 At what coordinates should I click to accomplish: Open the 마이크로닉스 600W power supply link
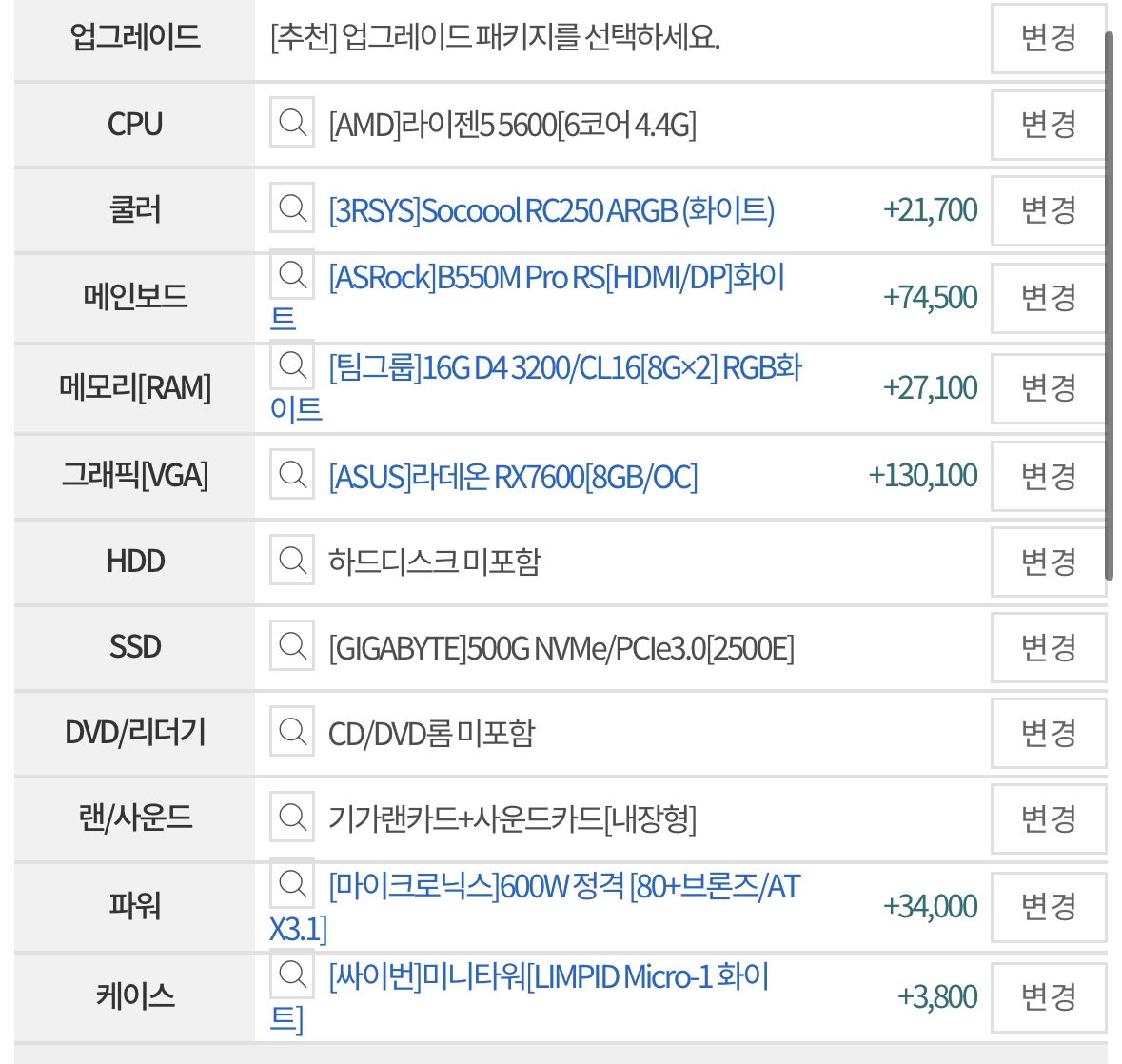tap(563, 887)
